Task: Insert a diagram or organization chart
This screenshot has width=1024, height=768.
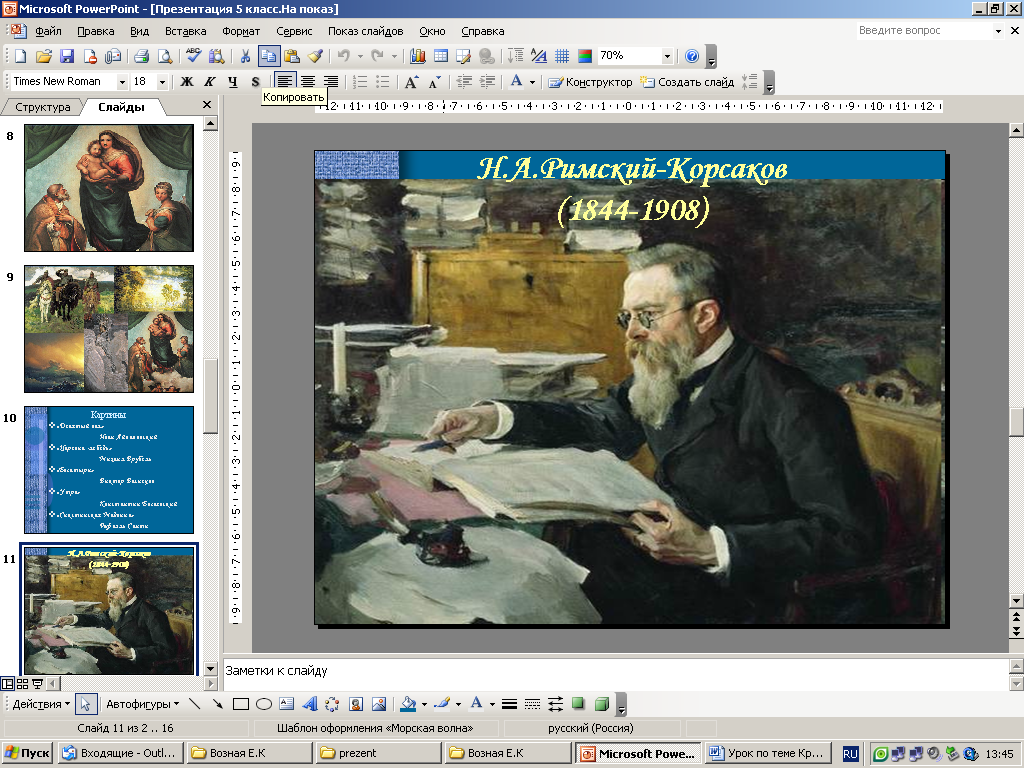Action: pyautogui.click(x=332, y=704)
